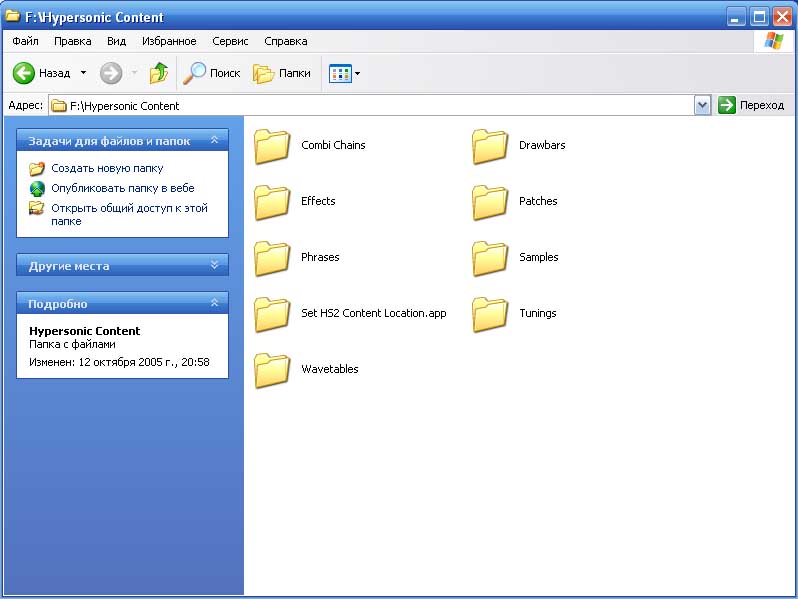Click the new folder task icon
798x599 pixels.
tap(37, 168)
